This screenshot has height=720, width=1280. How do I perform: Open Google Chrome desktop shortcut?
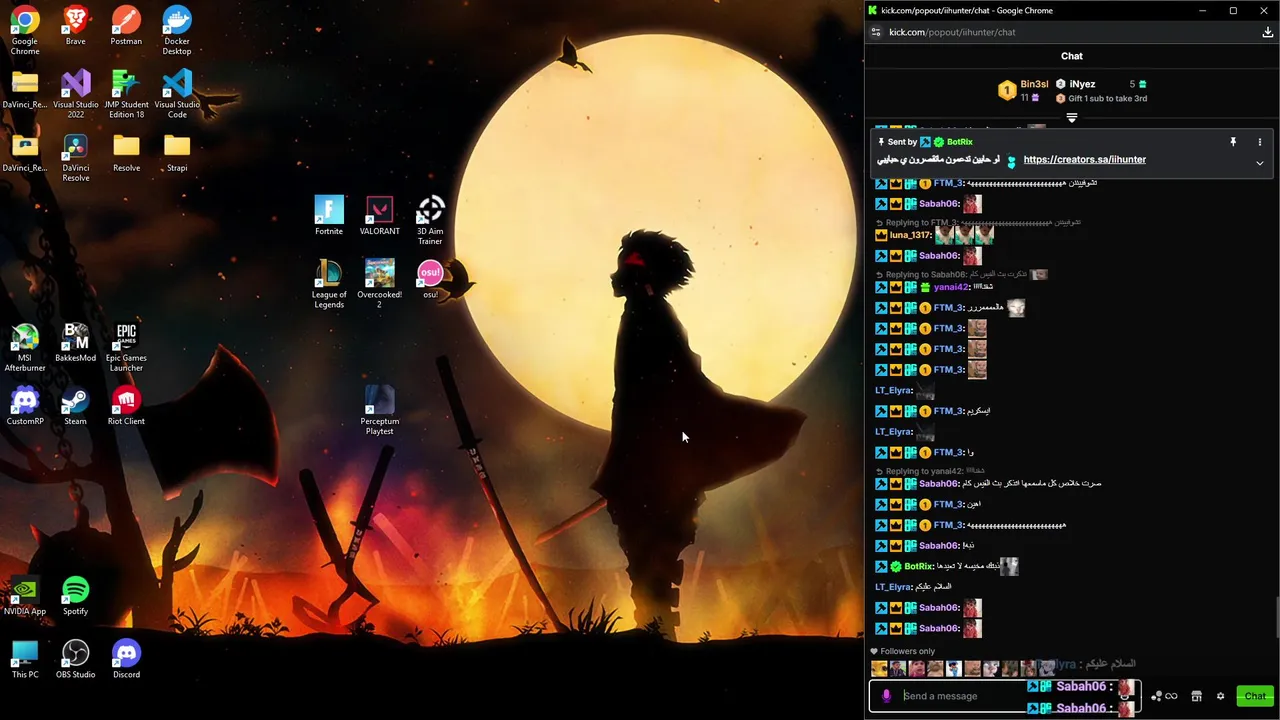click(25, 30)
